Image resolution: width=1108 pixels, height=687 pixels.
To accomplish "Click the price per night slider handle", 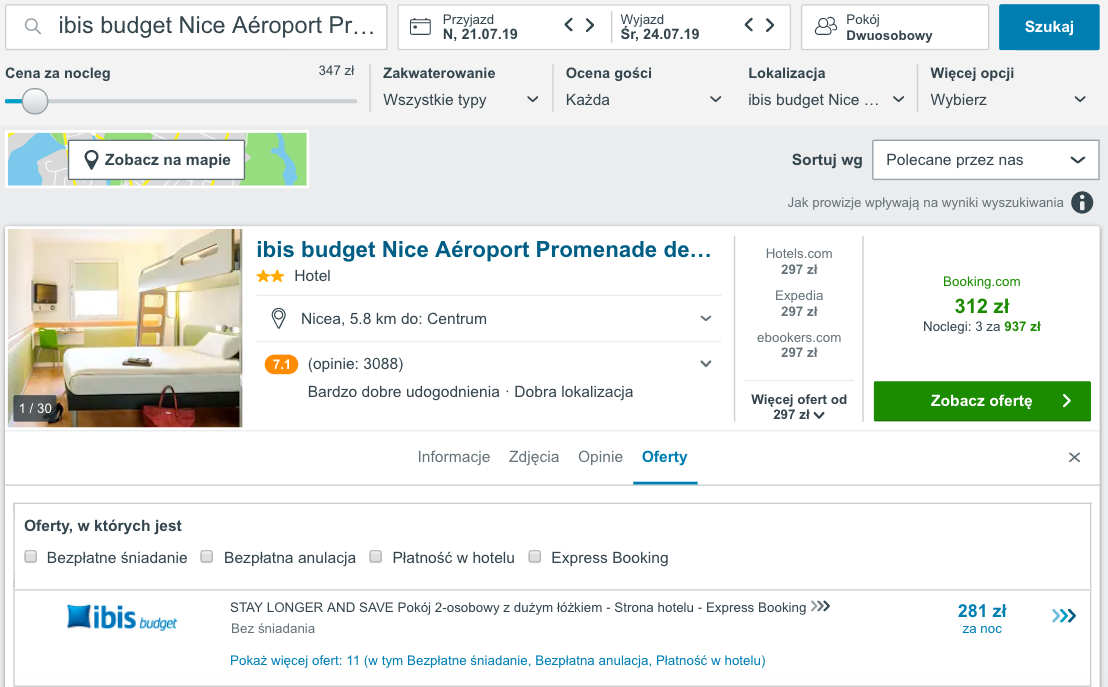I will point(34,102).
